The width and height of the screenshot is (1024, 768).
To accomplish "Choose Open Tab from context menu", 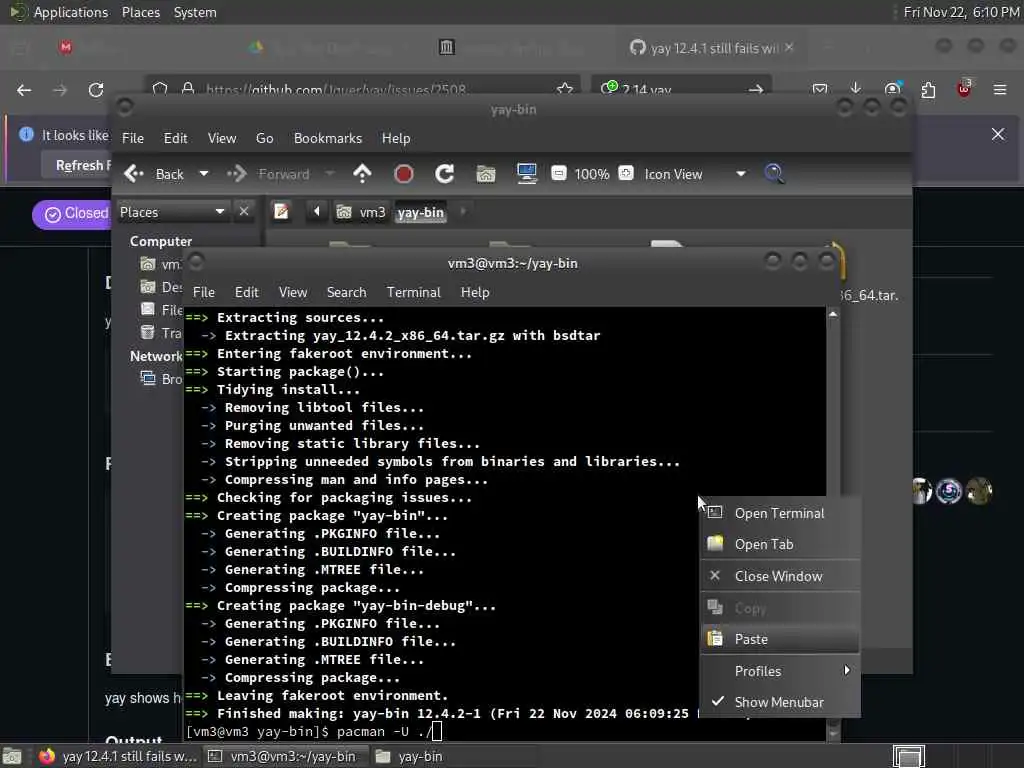I will pos(780,544).
